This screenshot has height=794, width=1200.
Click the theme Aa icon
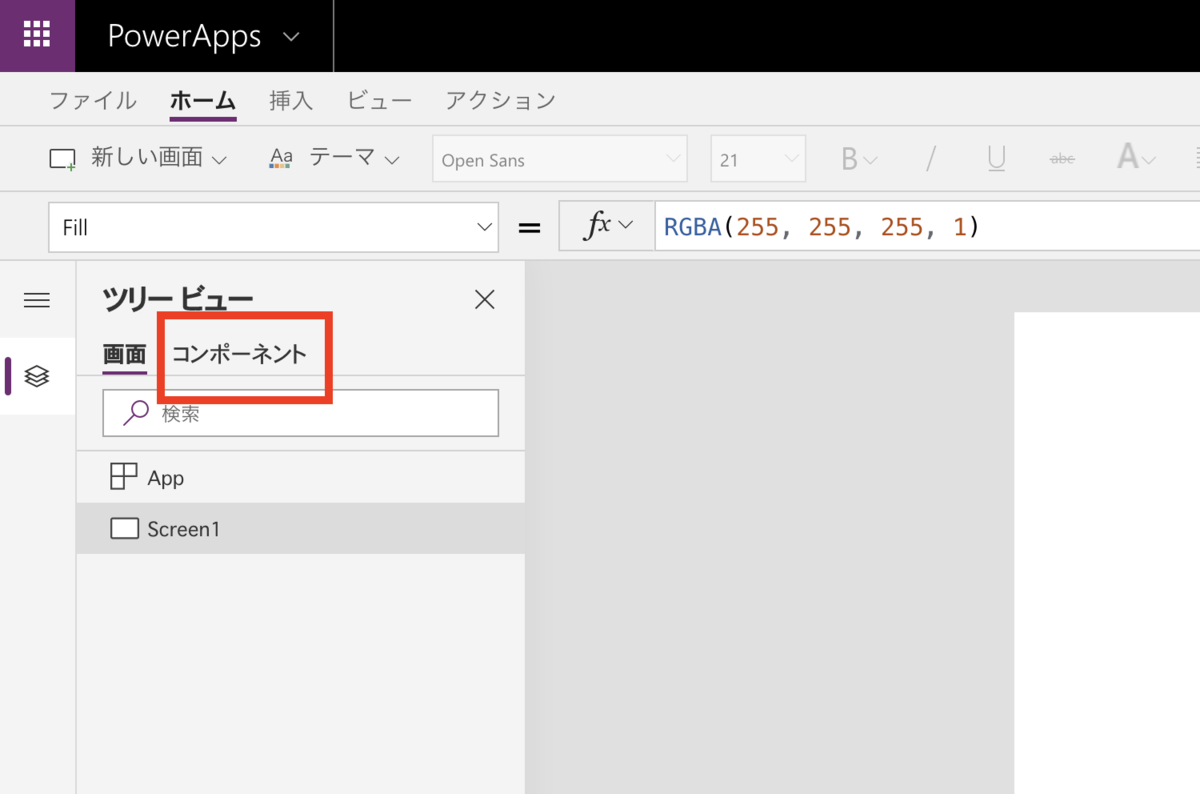(282, 158)
